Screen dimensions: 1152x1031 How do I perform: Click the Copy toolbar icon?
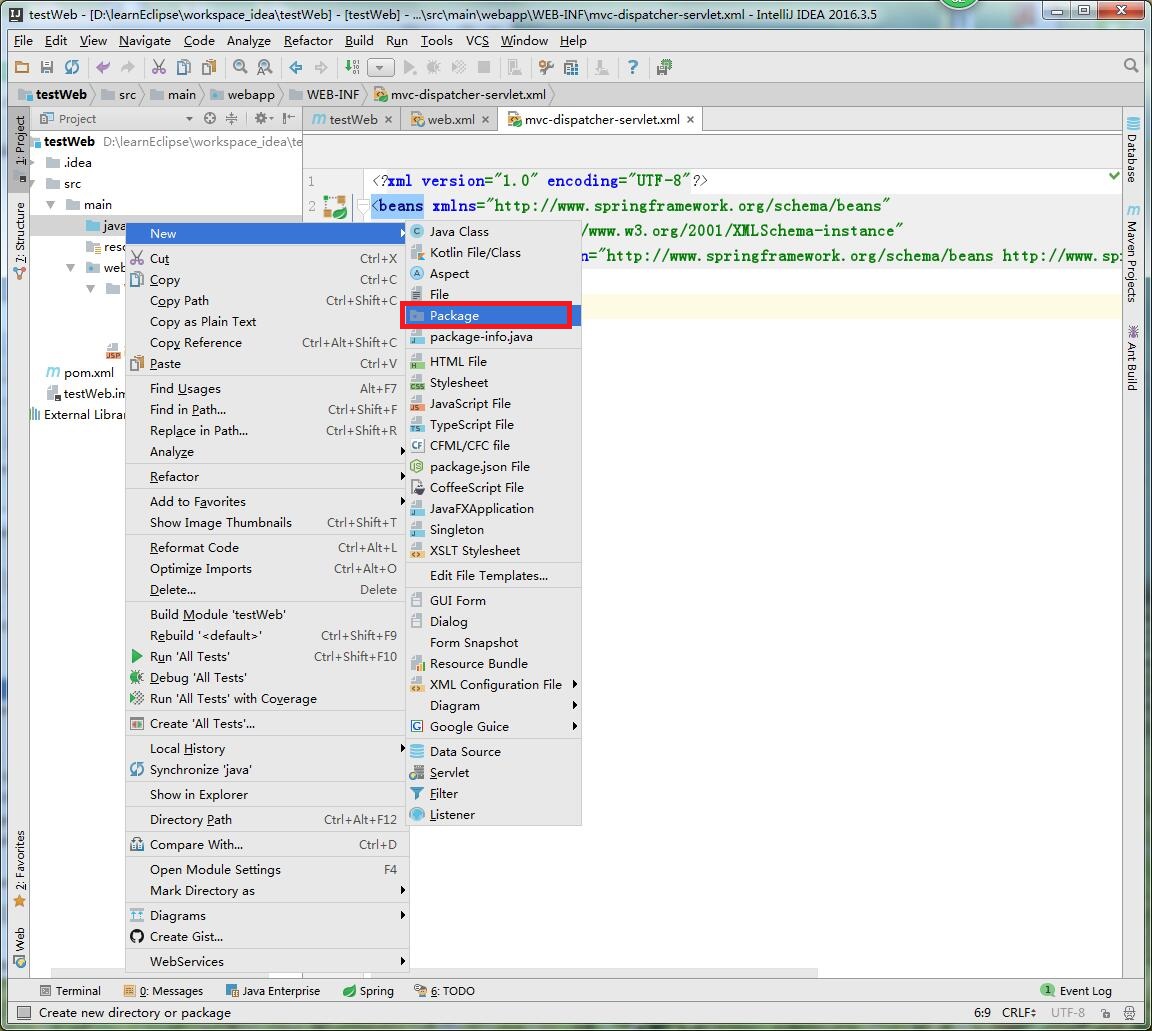coord(184,68)
